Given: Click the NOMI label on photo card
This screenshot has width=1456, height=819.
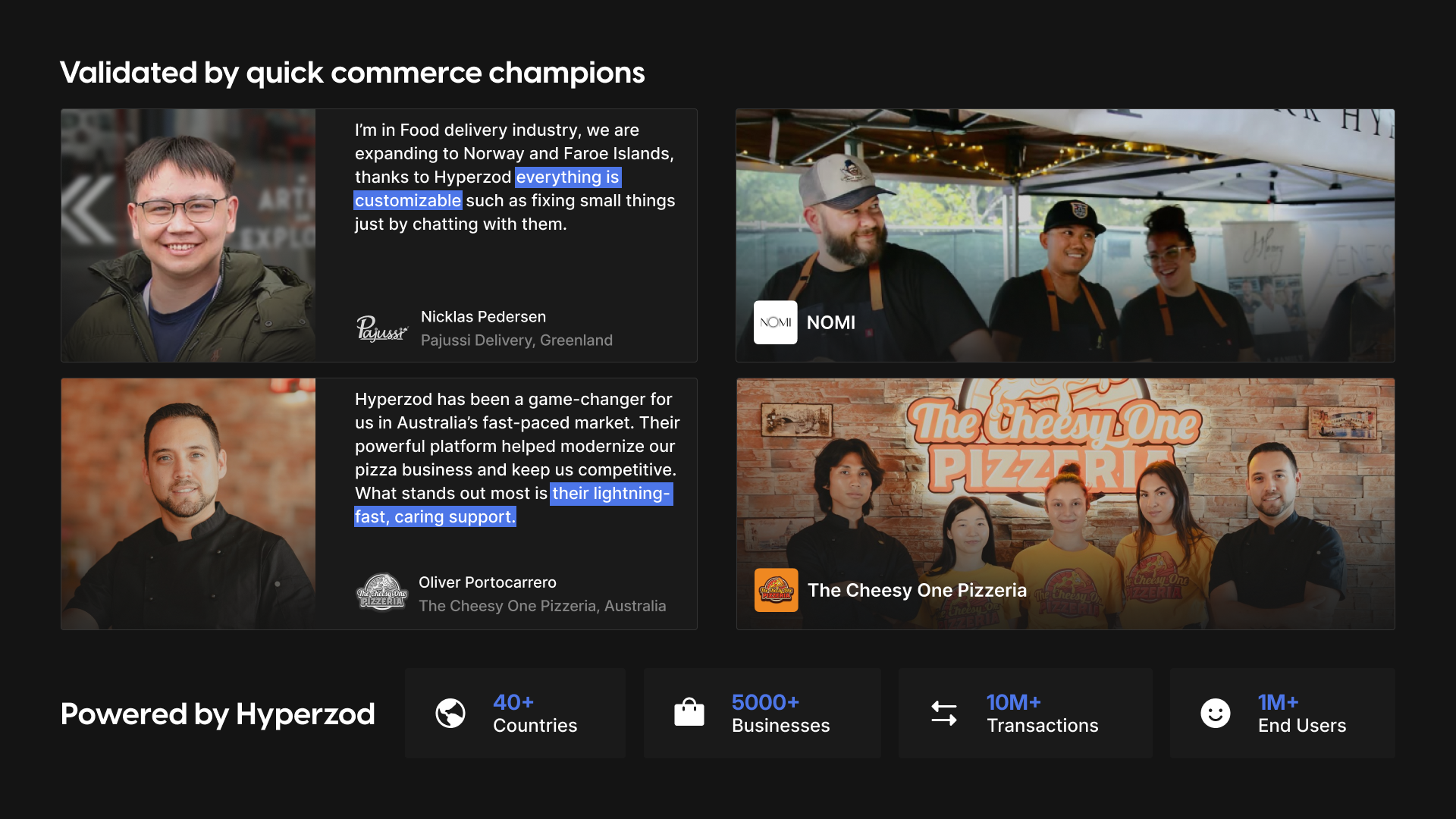Looking at the screenshot, I should 831,322.
